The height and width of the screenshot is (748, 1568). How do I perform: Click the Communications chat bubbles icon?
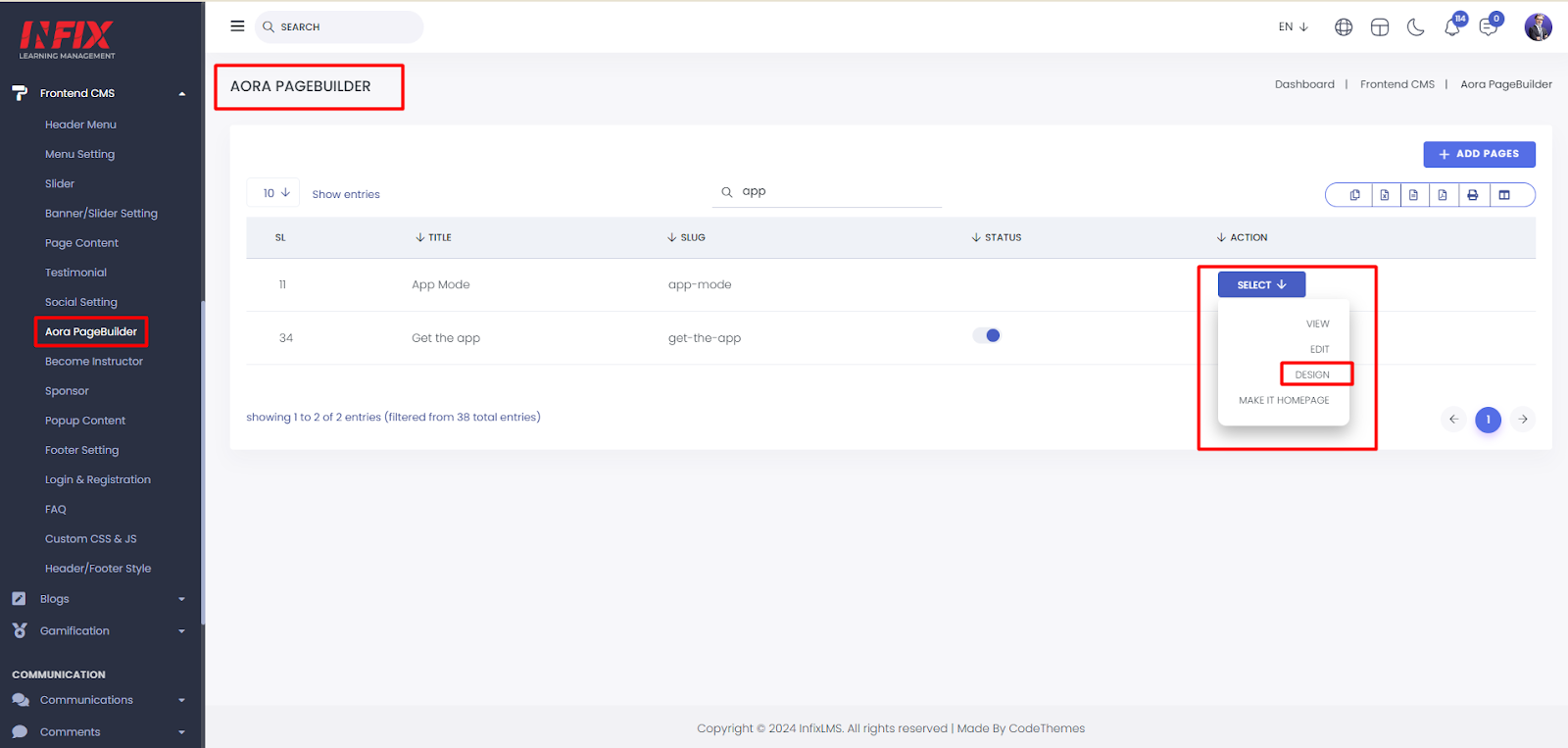pyautogui.click(x=20, y=700)
